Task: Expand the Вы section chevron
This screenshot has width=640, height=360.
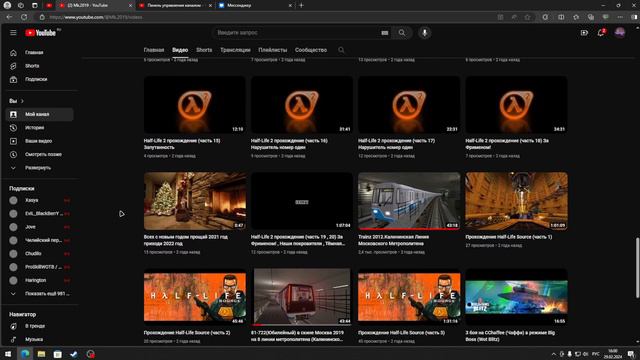Action: (22, 101)
